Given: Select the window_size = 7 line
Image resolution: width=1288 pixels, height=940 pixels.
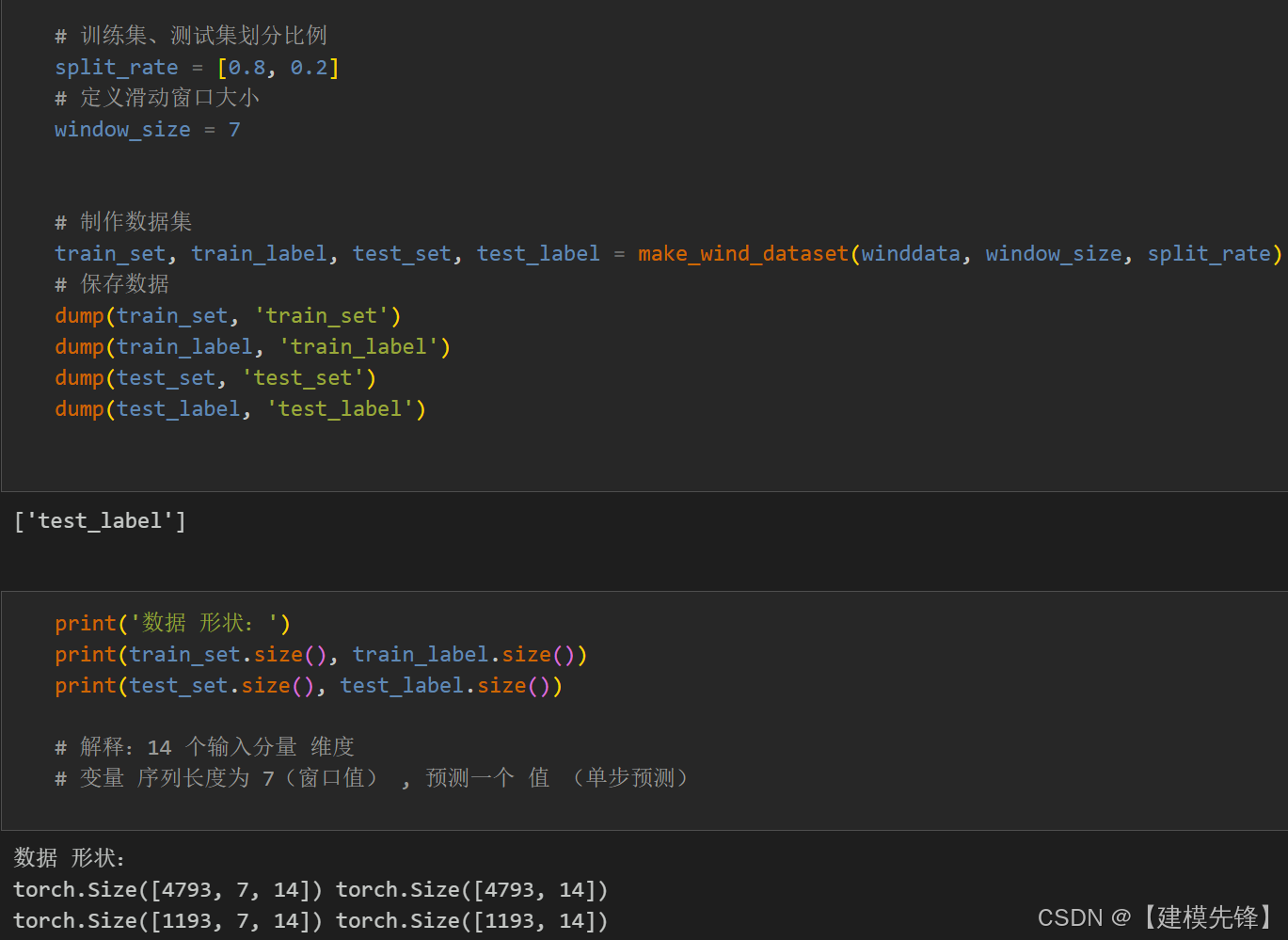Looking at the screenshot, I should (x=146, y=129).
